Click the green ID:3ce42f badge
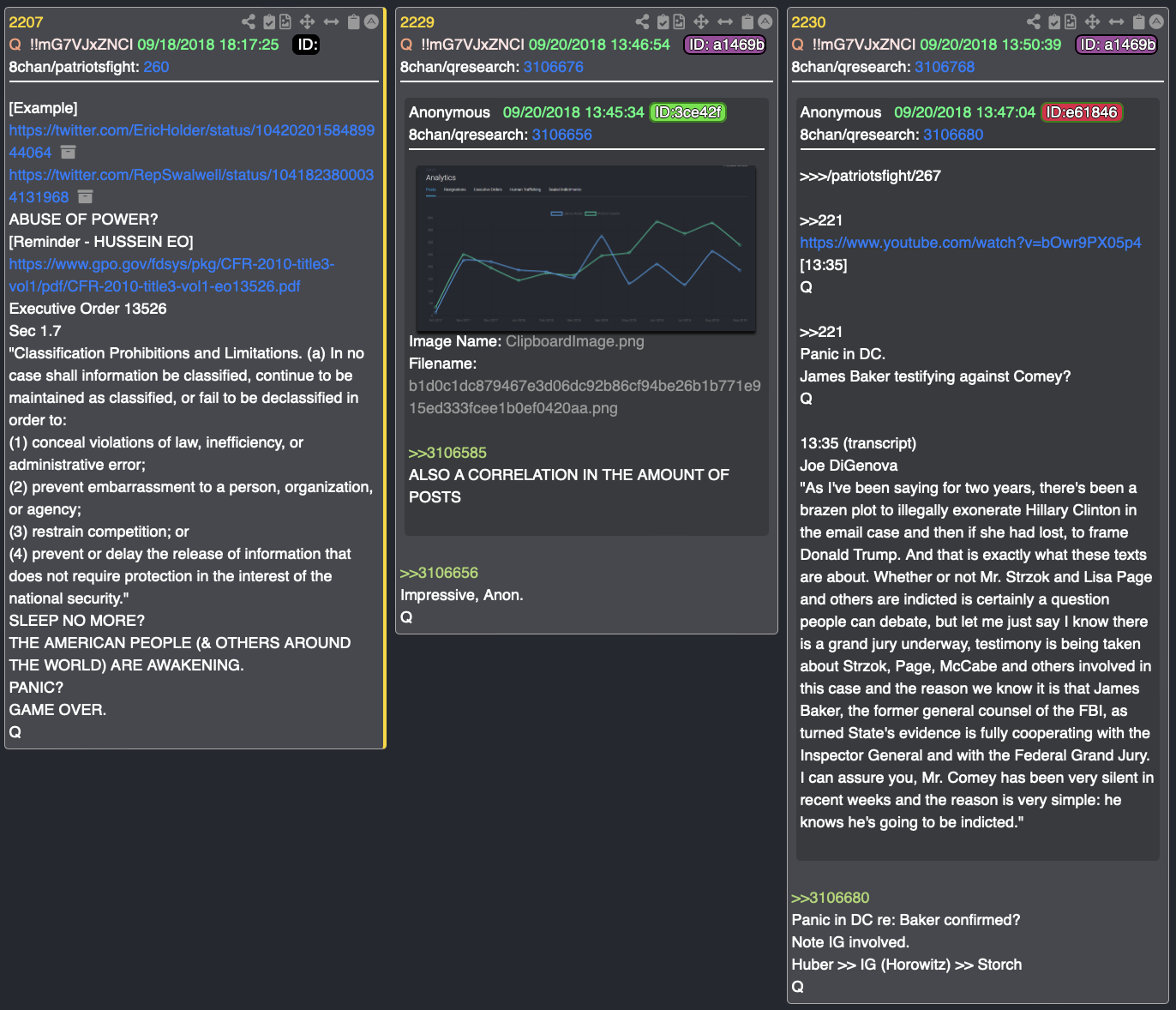Screen dimensions: 1176x1010 coord(688,112)
